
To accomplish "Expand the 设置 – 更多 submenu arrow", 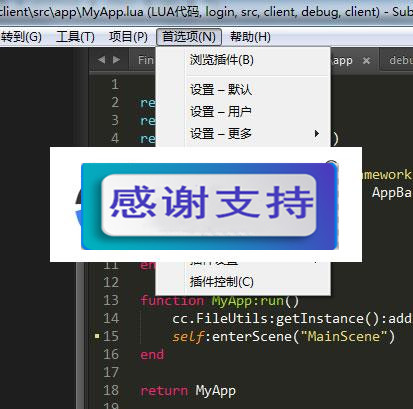I will coord(317,134).
